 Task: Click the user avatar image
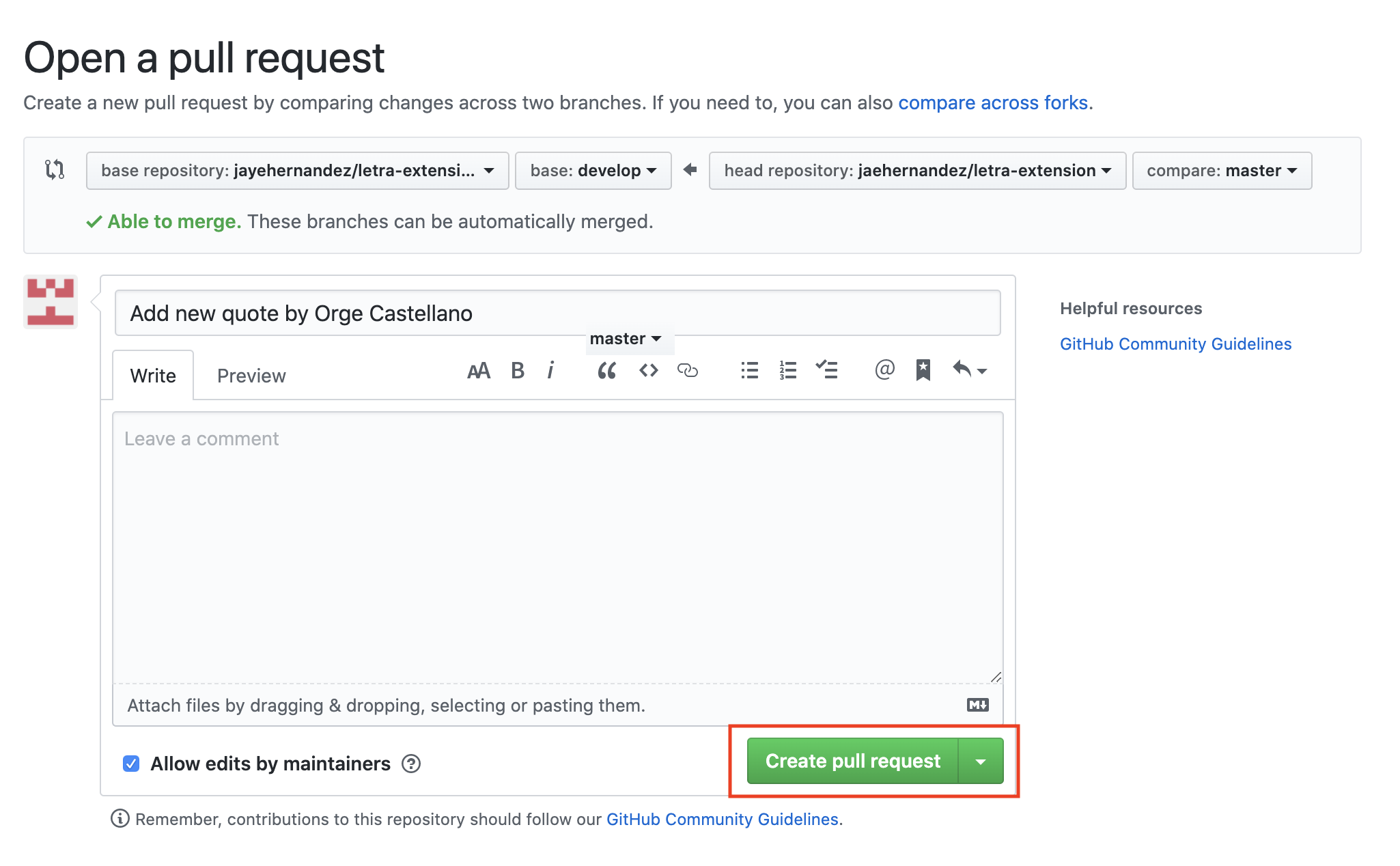pos(51,302)
